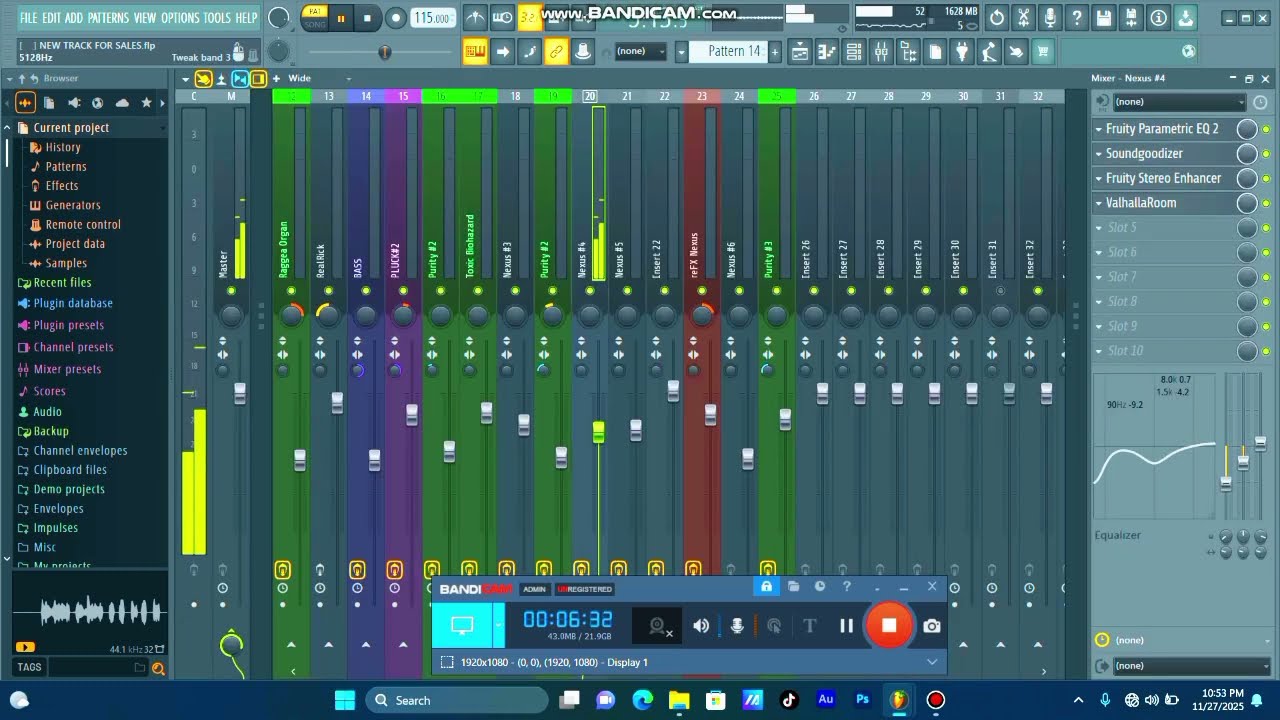This screenshot has width=1280, height=720.
Task: Open the VIEW menu
Action: click(x=145, y=18)
